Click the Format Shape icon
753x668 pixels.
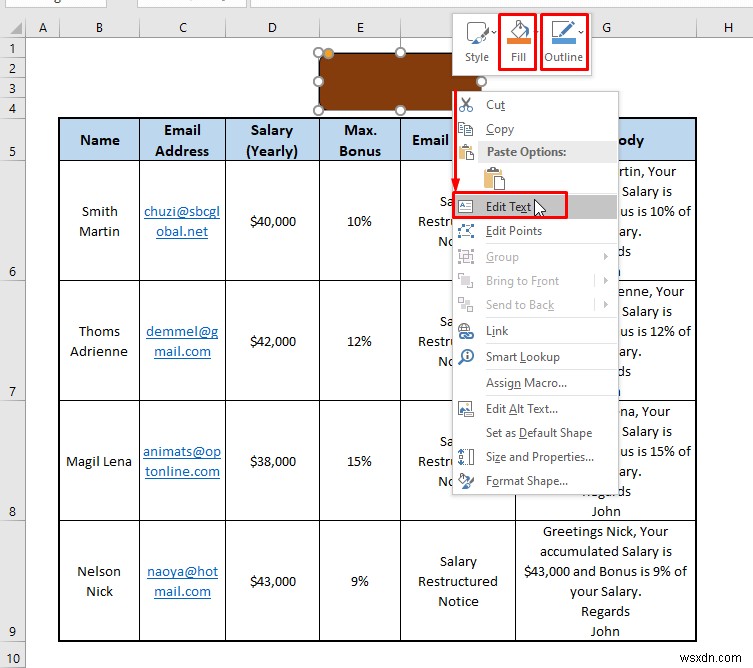coord(465,481)
